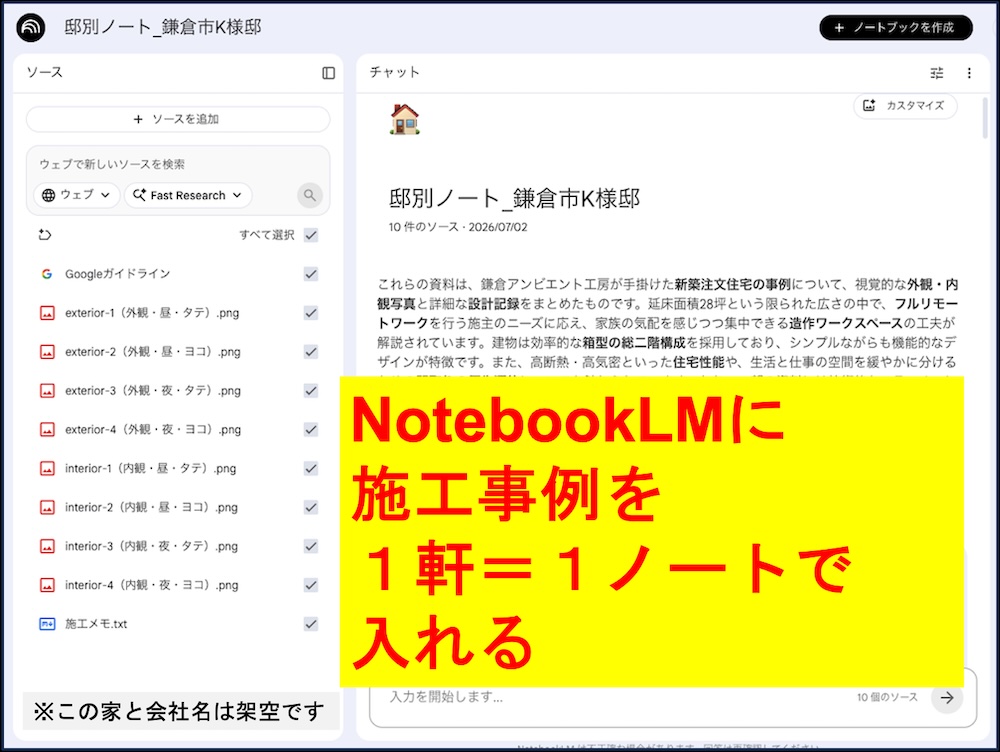Click the チャット panel heading
The width and height of the screenshot is (1000, 752).
pos(395,72)
